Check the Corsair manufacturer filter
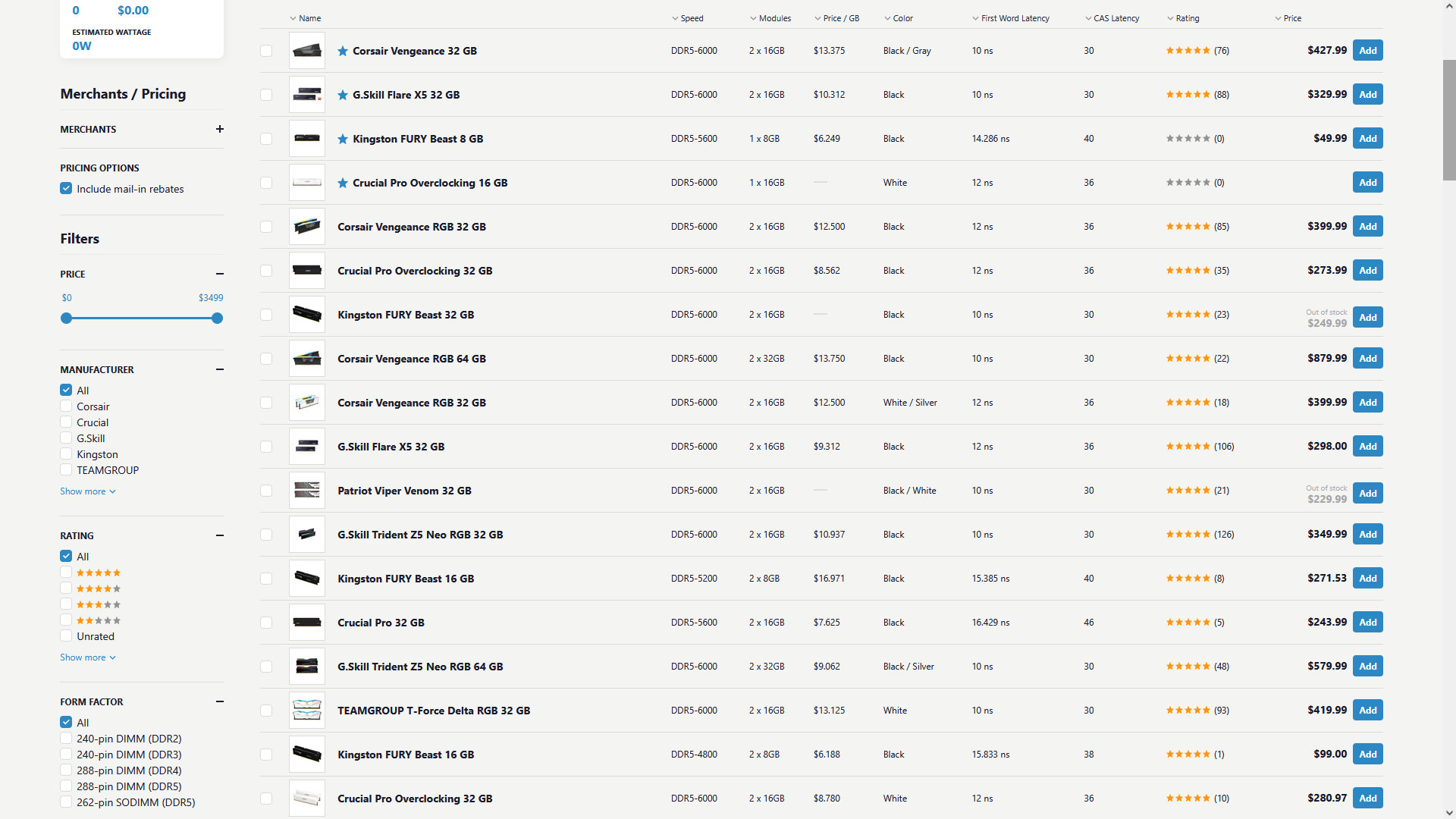The width and height of the screenshot is (1456, 819). pyautogui.click(x=67, y=406)
